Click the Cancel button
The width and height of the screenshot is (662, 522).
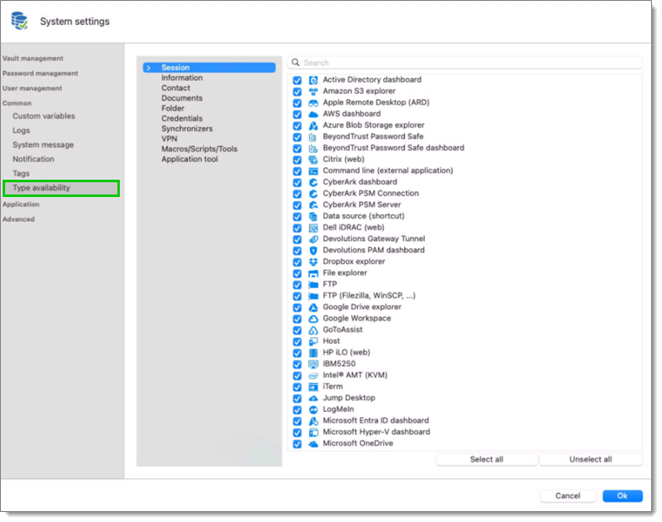pyautogui.click(x=568, y=496)
